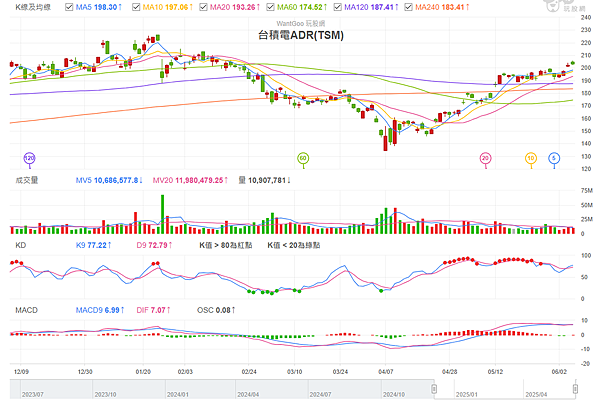Click the MA240 183.41 value label
Image resolution: width=600 pixels, height=402 pixels.
[442, 7]
